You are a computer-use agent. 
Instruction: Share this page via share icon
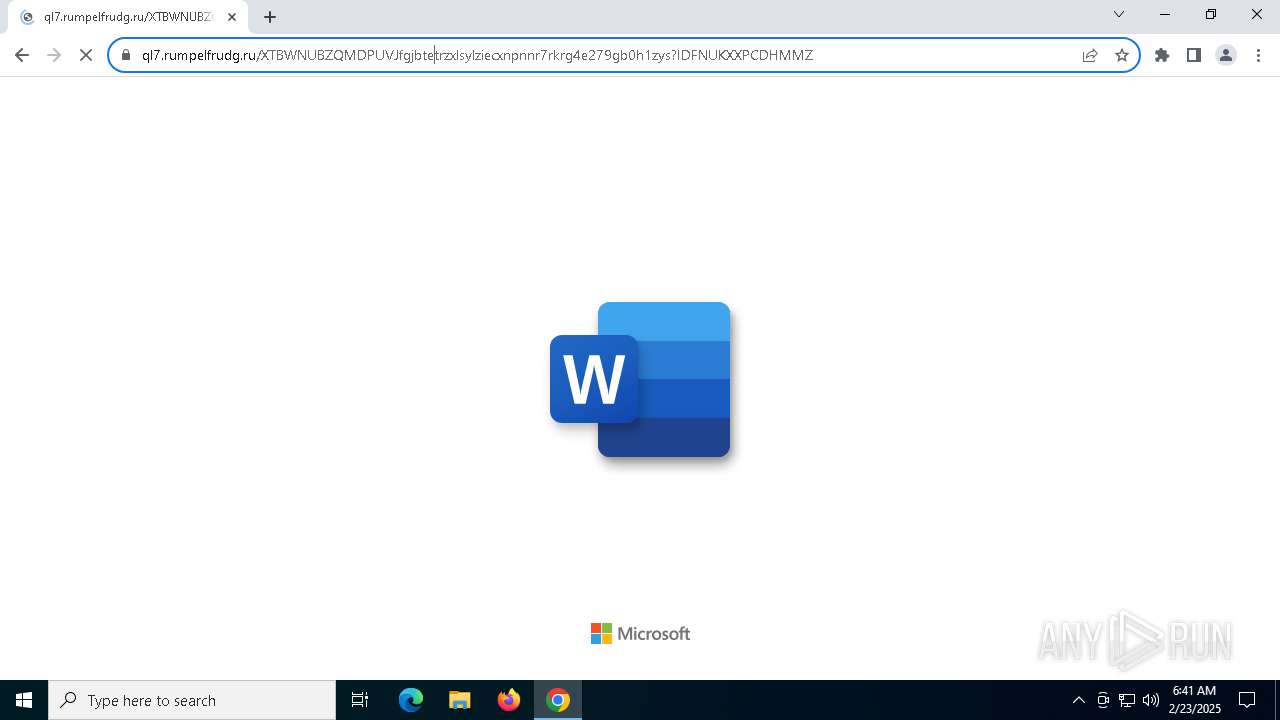click(x=1090, y=55)
